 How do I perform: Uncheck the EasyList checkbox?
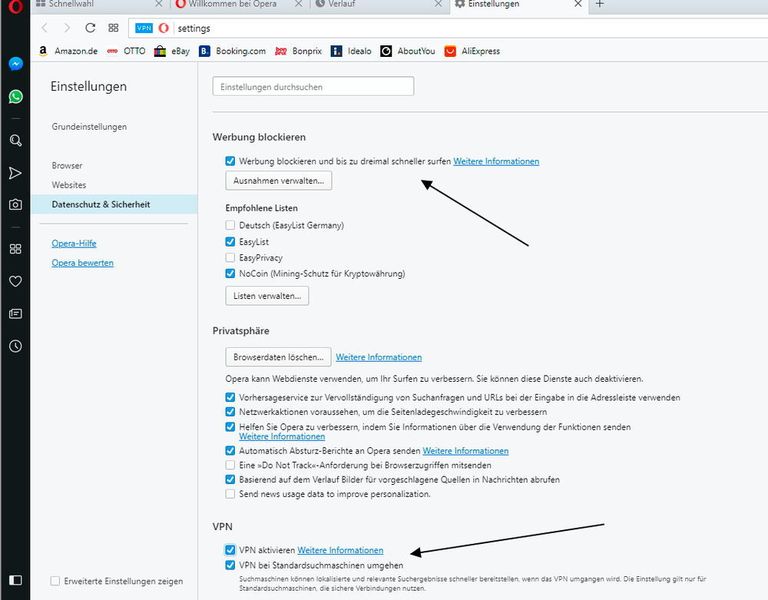230,241
